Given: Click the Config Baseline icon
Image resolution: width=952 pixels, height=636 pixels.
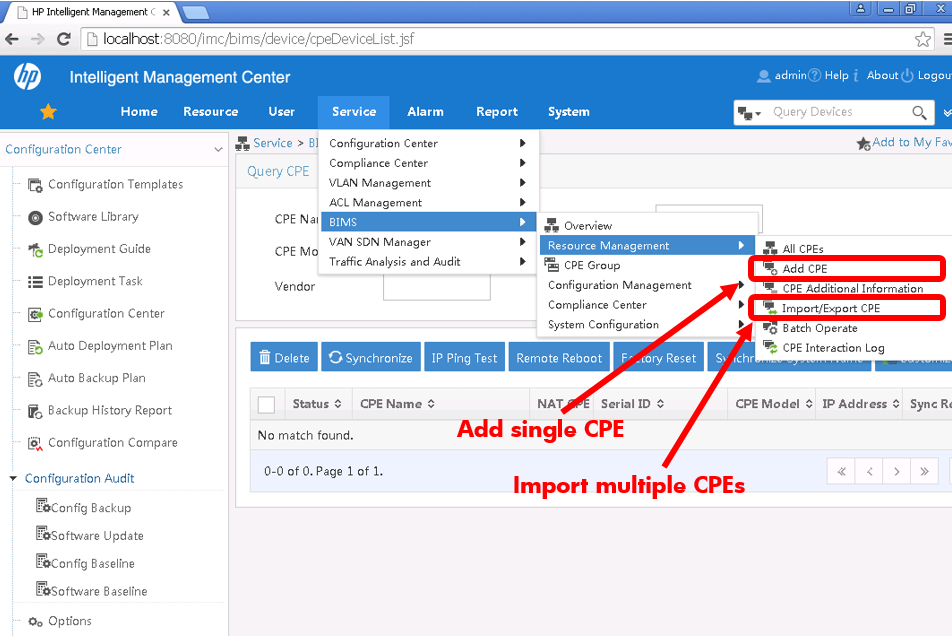Looking at the screenshot, I should [x=42, y=561].
